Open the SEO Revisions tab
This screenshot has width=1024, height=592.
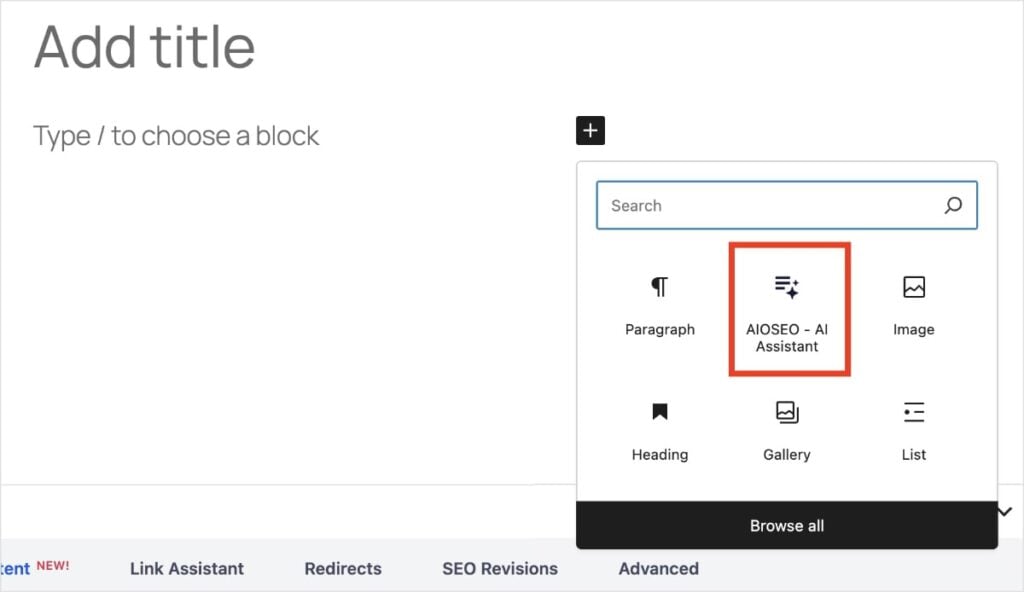pos(500,568)
